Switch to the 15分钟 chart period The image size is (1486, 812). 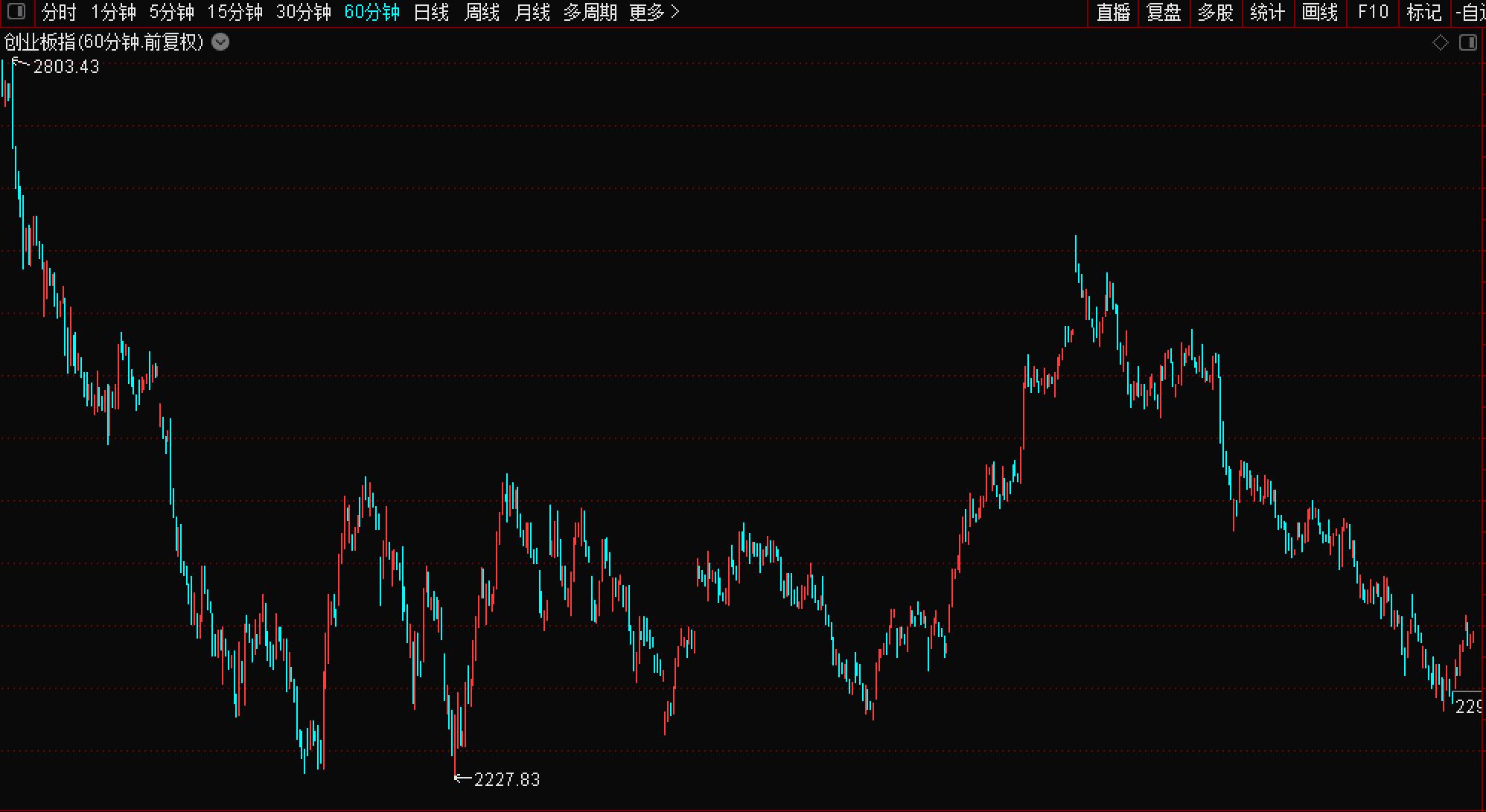[x=235, y=12]
